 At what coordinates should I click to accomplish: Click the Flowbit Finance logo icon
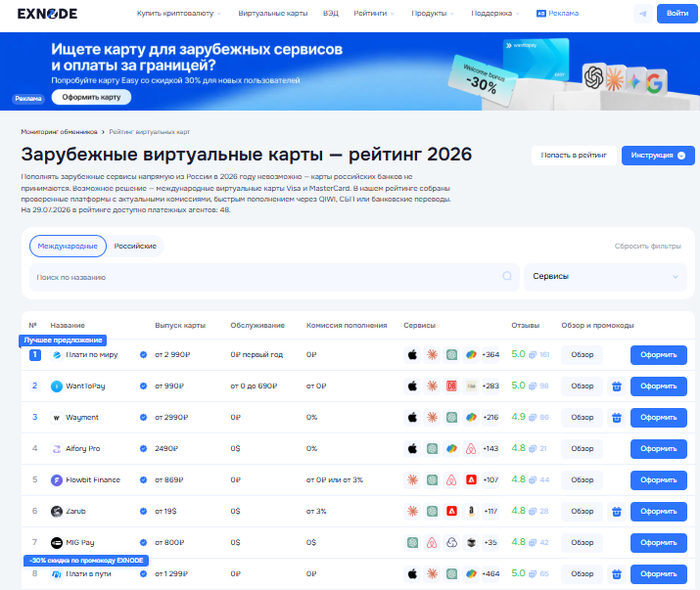(x=57, y=480)
